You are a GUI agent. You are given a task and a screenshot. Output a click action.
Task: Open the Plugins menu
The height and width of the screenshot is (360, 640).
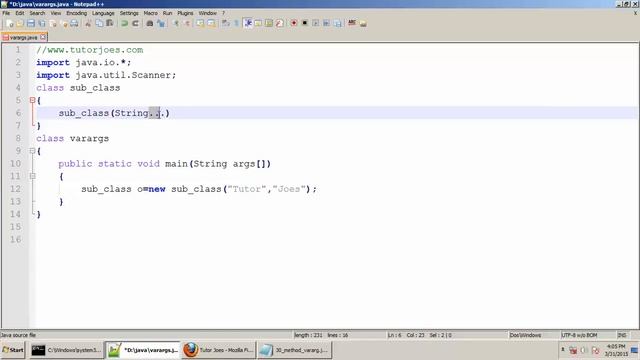[185, 13]
